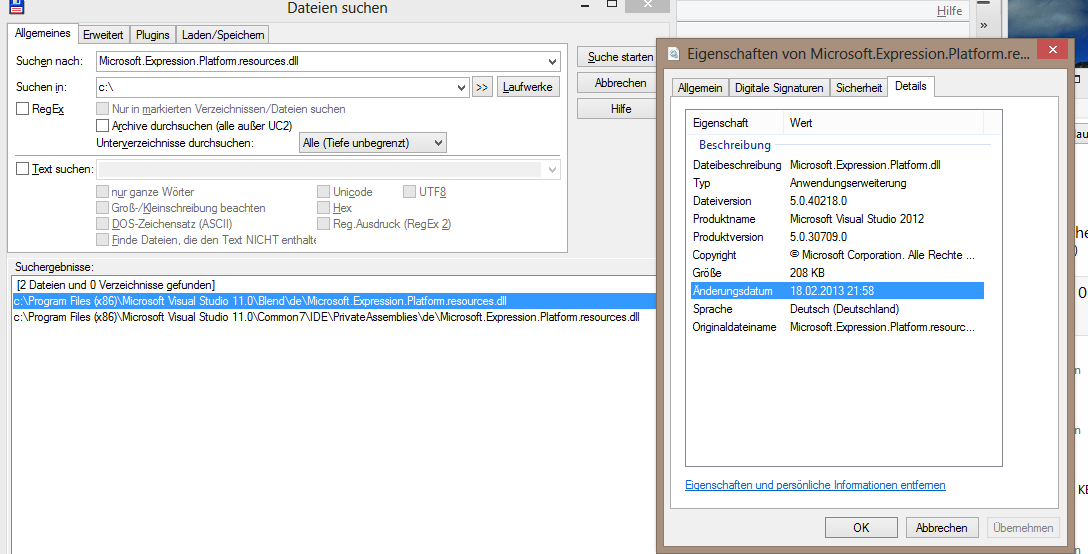Toggle the RegEx checkbox
Viewport: 1088px width, 554px height.
pos(22,108)
